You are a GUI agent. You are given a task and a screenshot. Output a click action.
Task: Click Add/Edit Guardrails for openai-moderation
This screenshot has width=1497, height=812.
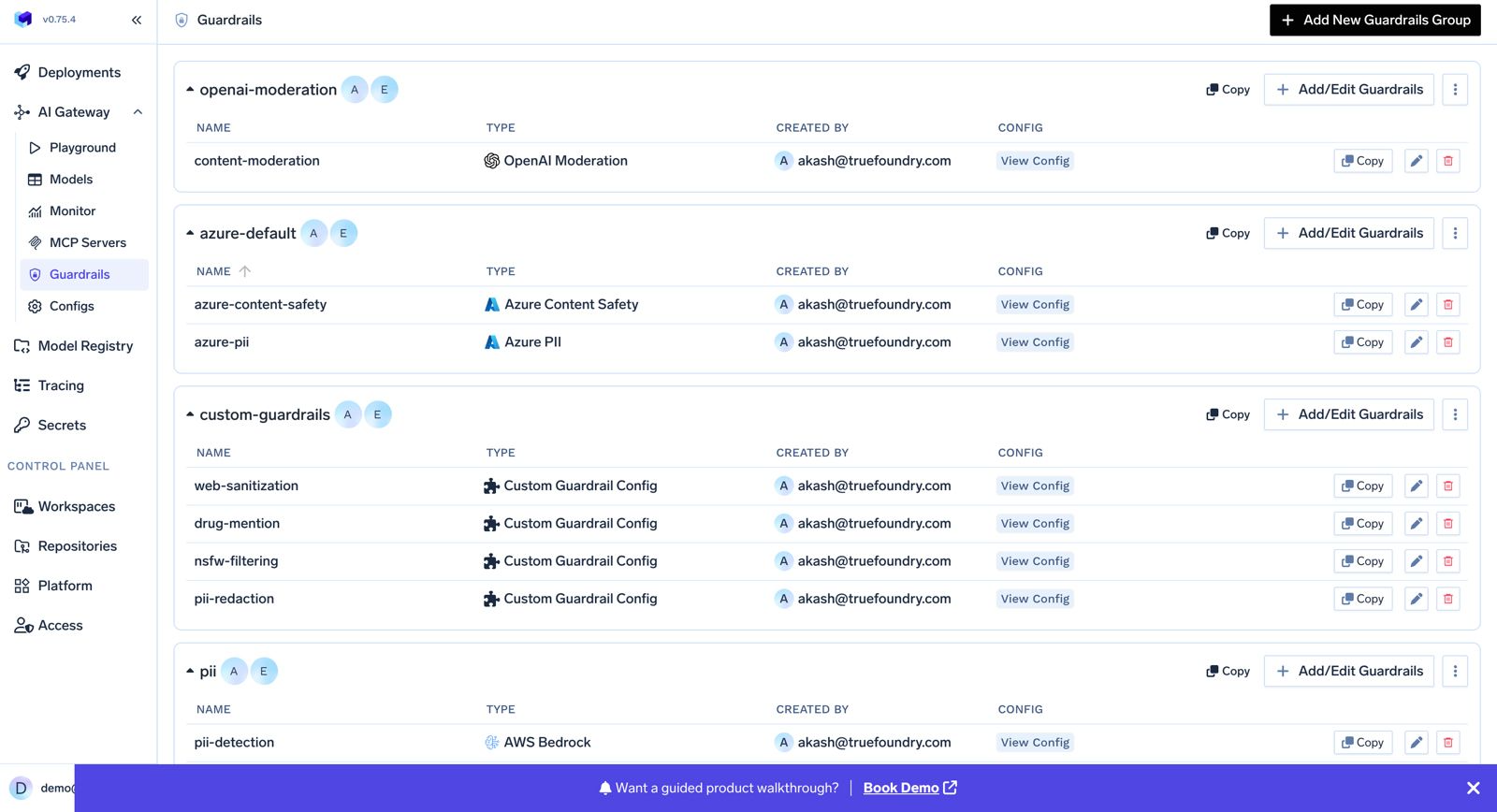1348,90
